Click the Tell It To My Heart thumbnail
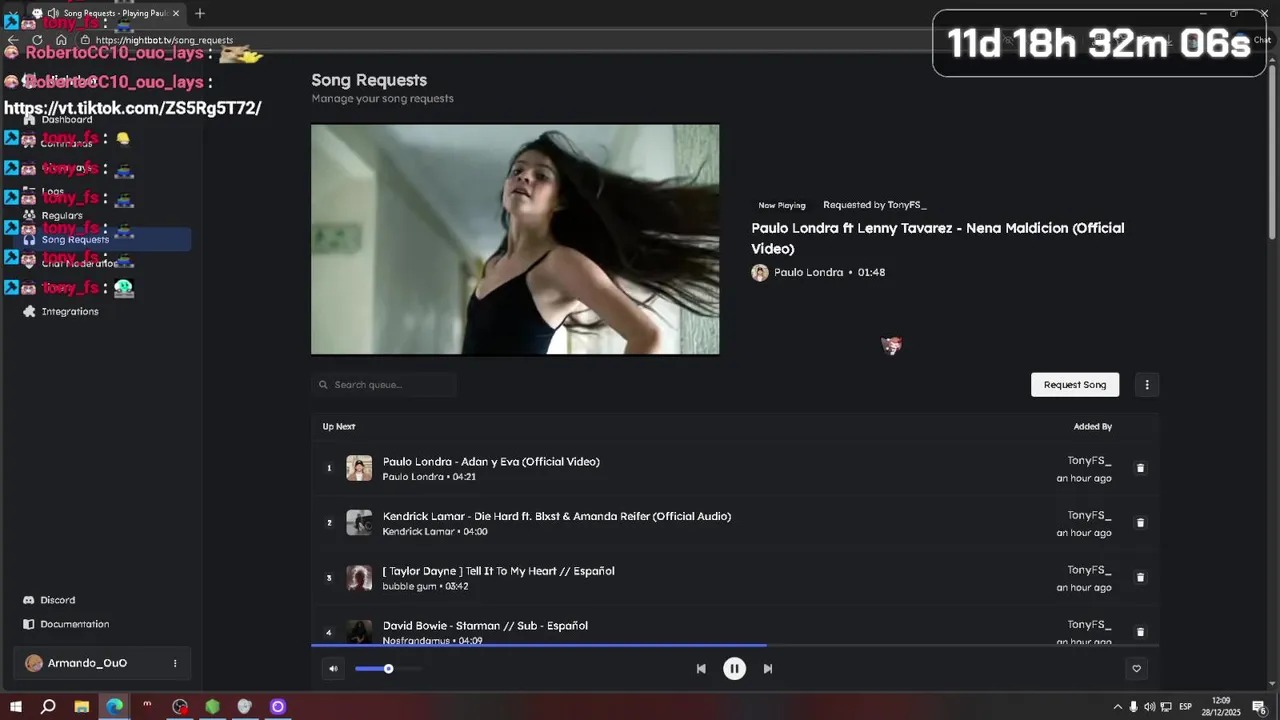1280x720 pixels. [359, 577]
